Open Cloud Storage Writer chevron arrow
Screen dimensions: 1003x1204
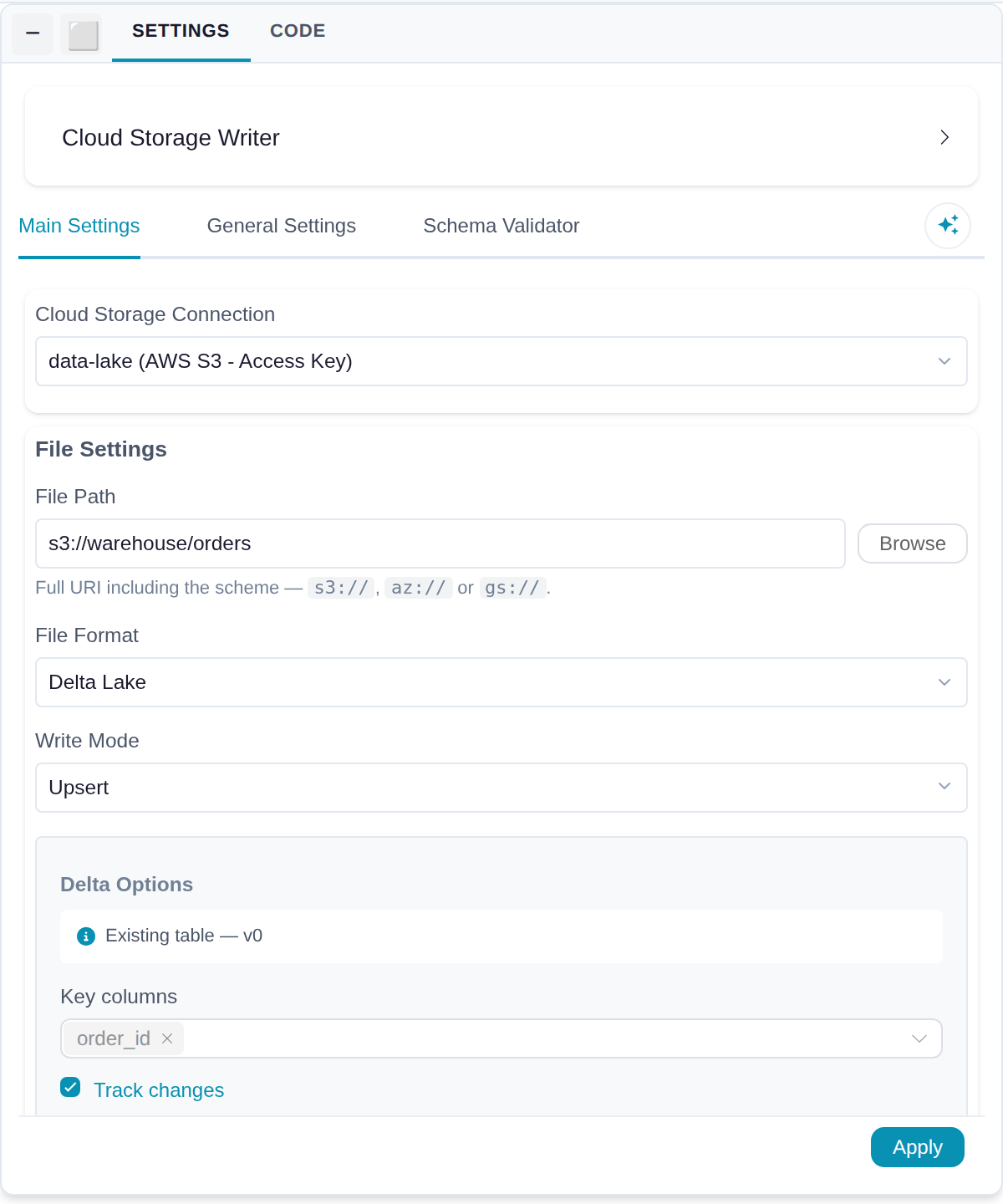944,137
